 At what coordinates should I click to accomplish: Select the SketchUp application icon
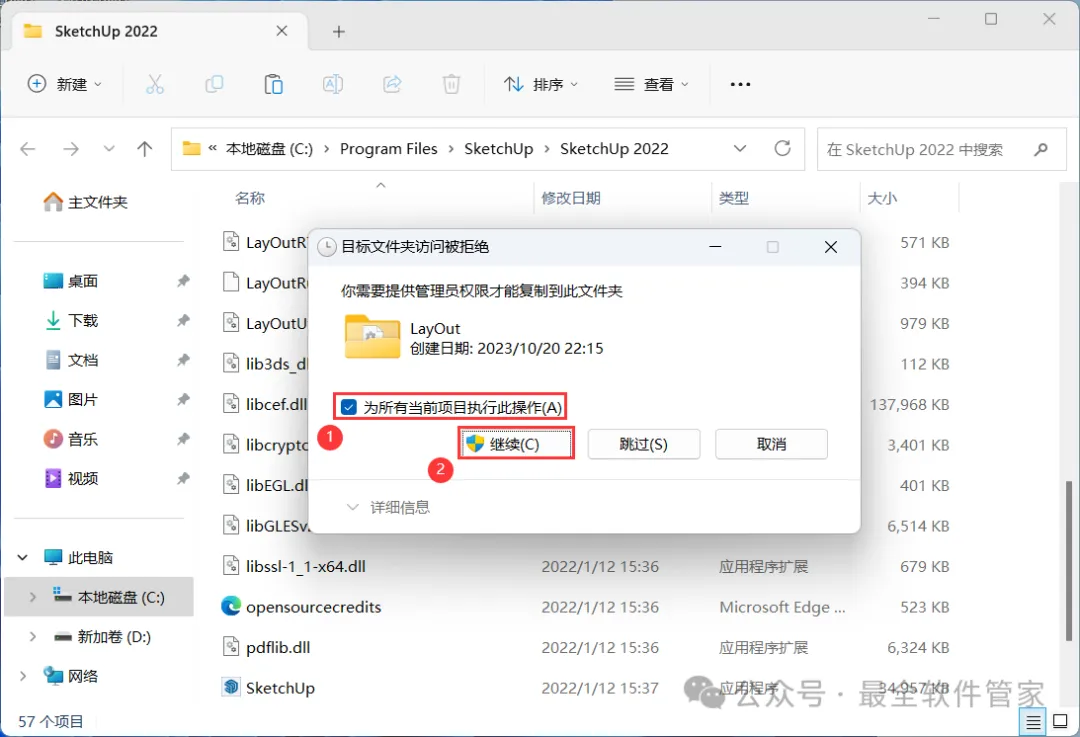tap(231, 687)
